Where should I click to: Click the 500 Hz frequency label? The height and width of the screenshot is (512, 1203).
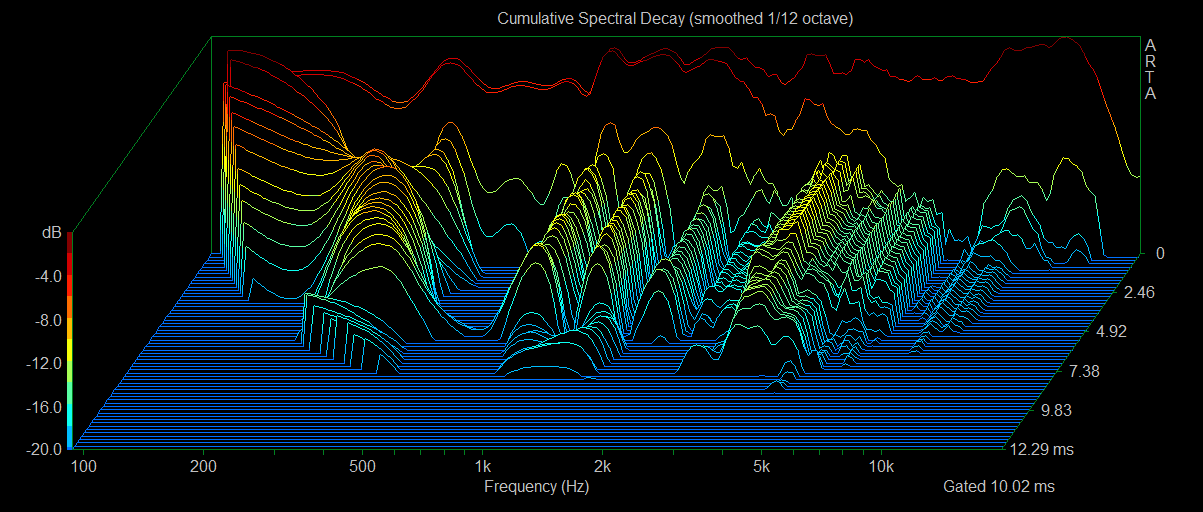tap(362, 467)
